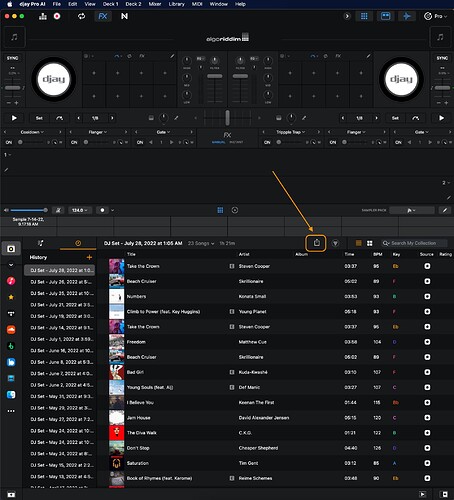Screen dimensions: 454x500
Task: Open the Cooldown effect dropdown
Action: coord(32,132)
